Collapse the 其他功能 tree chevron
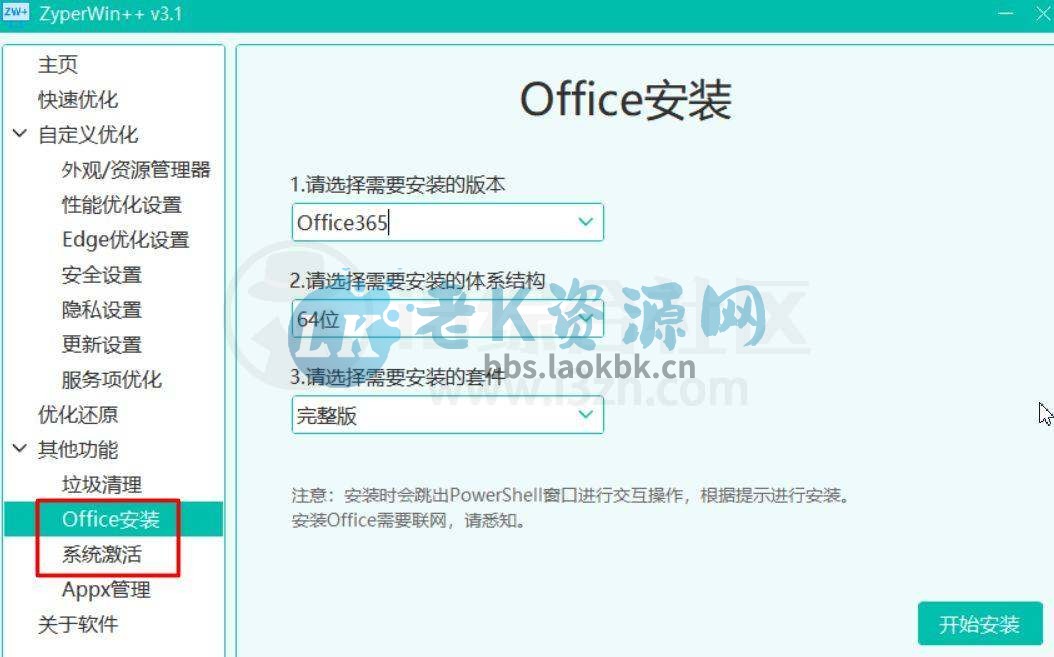 [20, 449]
